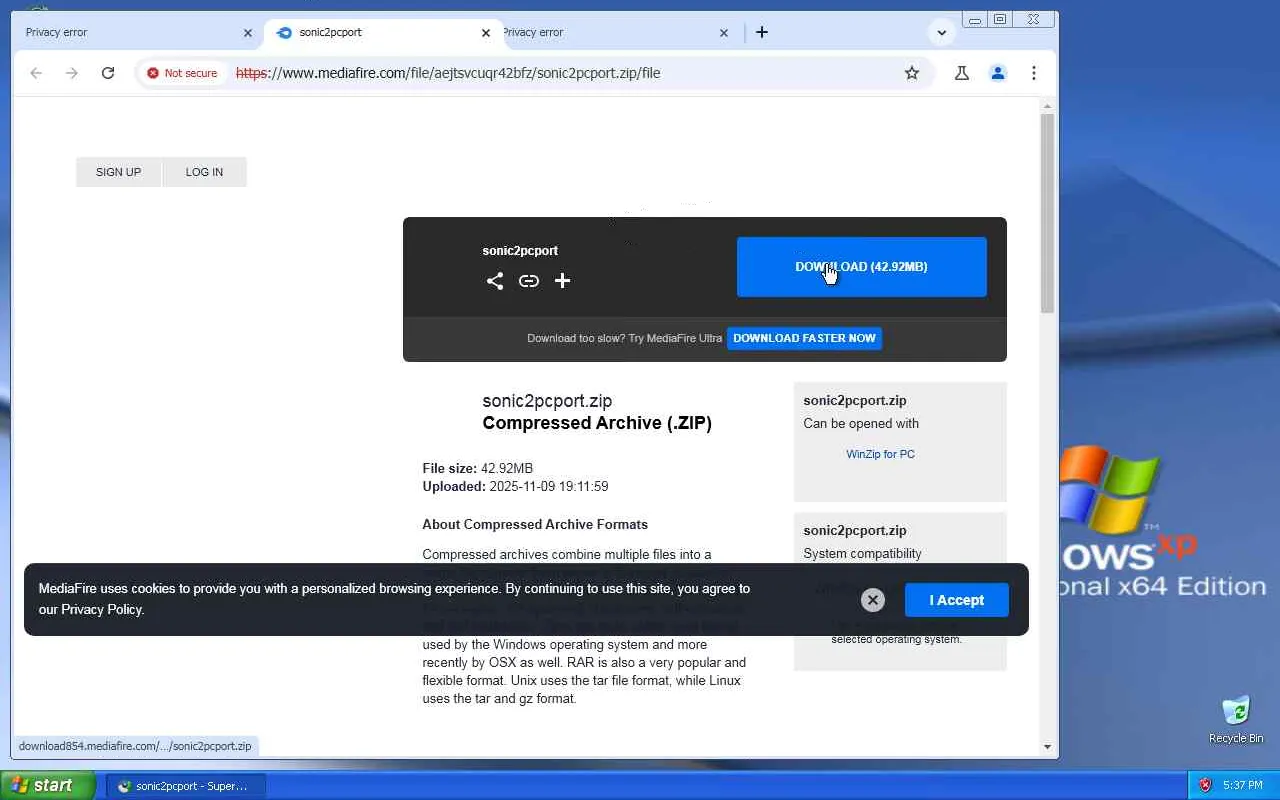Open the Chrome three-dot menu
Image resolution: width=1280 pixels, height=800 pixels.
tap(1034, 73)
